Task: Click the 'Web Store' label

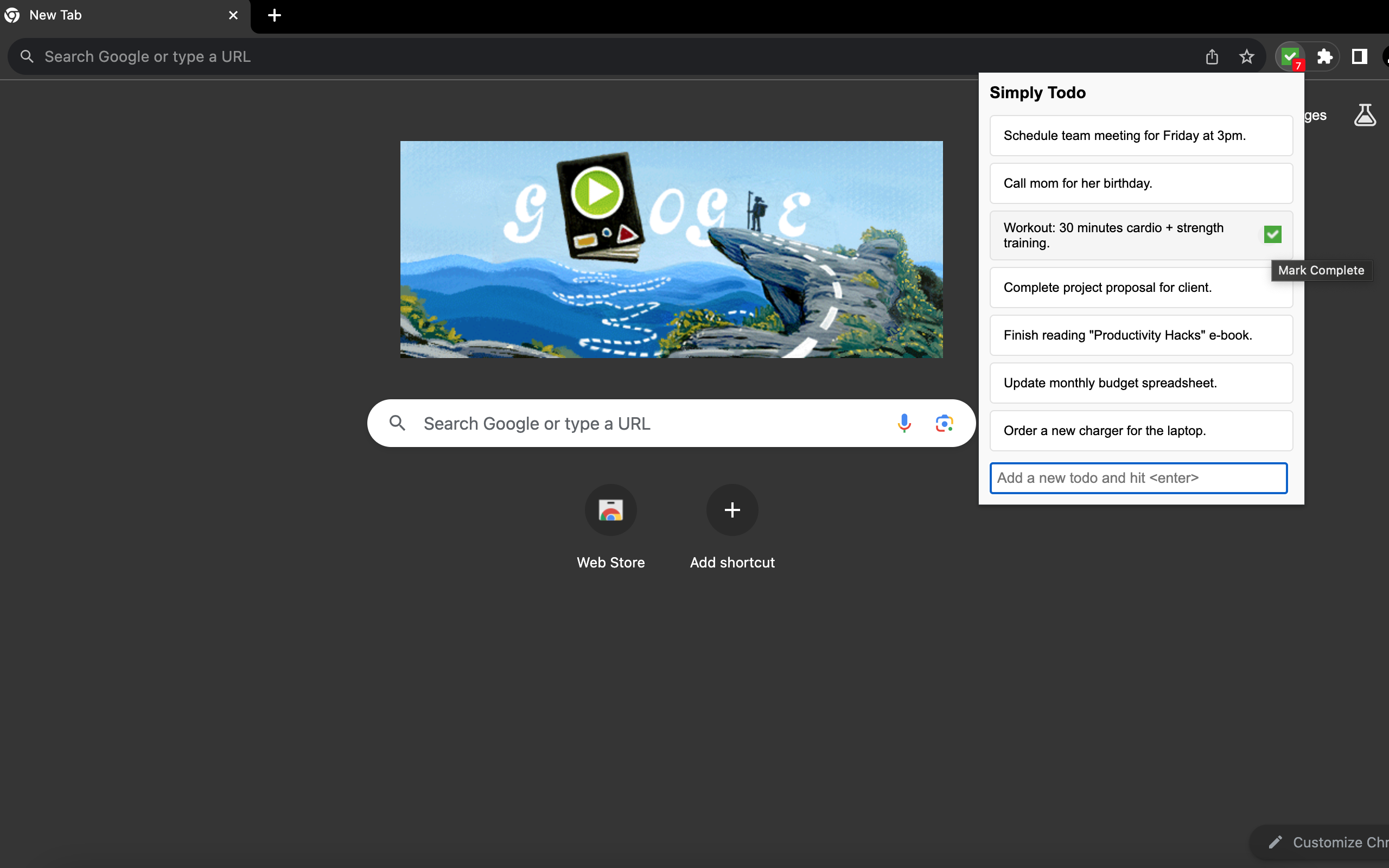Action: point(611,563)
